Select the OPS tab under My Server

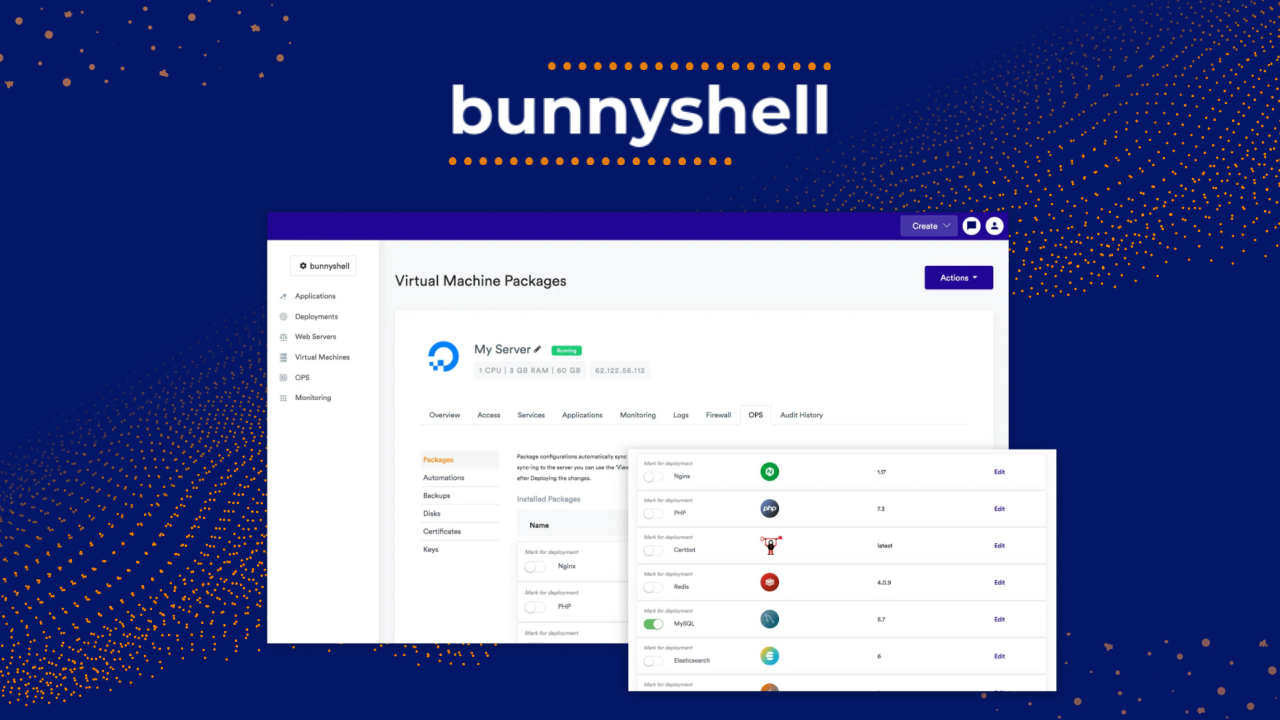point(756,415)
